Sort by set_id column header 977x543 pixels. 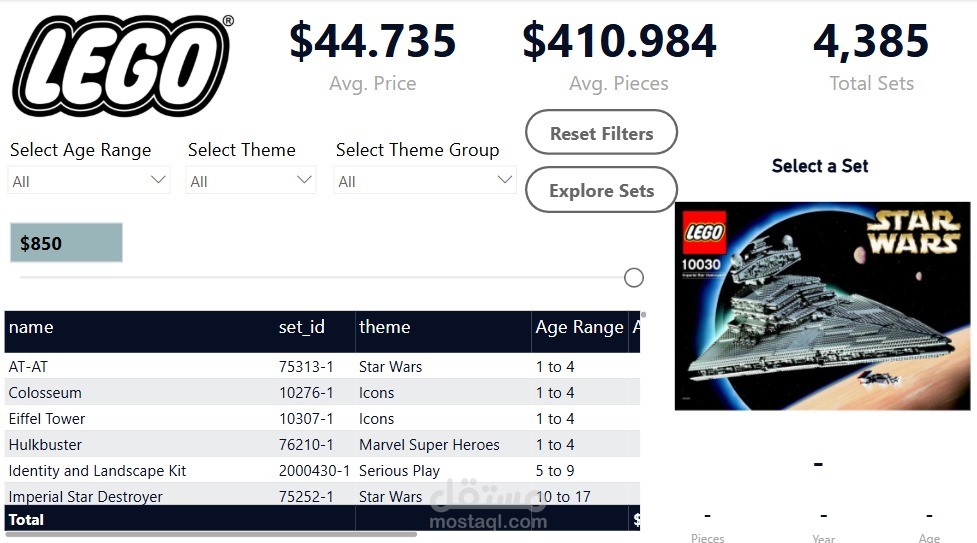pyautogui.click(x=301, y=327)
